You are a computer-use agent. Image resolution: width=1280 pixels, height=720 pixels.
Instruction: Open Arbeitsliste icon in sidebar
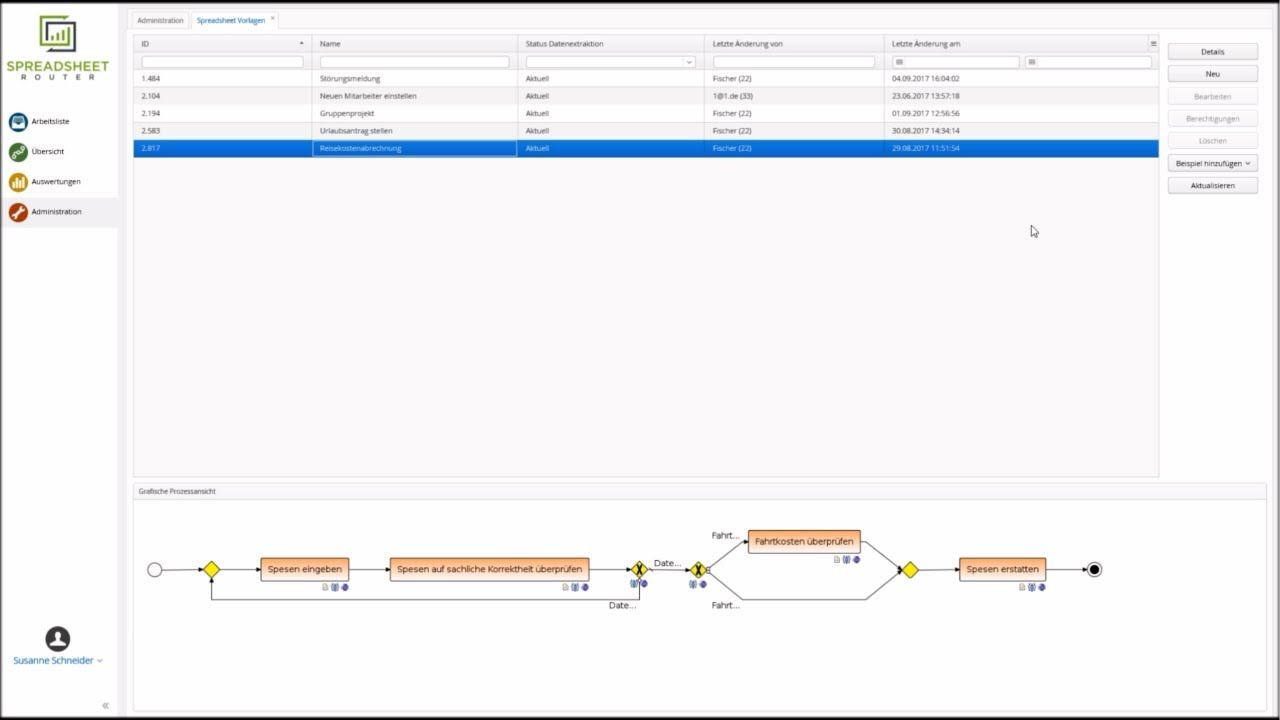(x=18, y=122)
